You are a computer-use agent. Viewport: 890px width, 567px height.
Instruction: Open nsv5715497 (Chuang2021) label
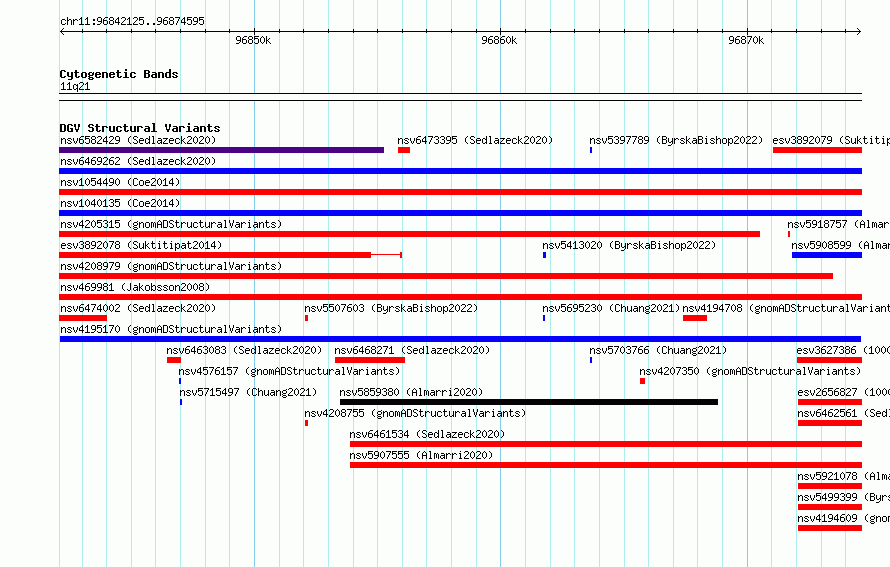tap(248, 392)
